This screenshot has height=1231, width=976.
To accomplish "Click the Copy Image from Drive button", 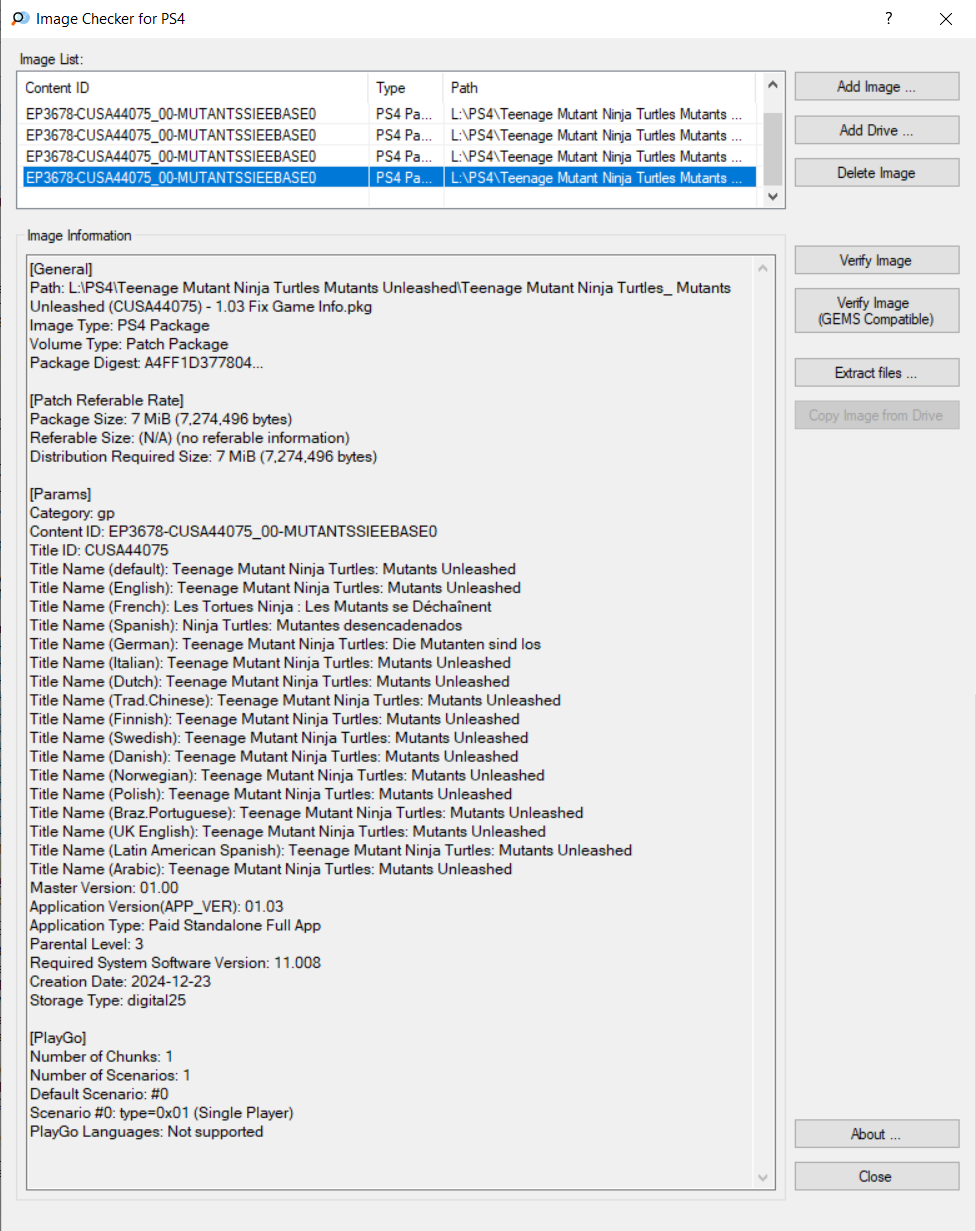I will pyautogui.click(x=877, y=415).
